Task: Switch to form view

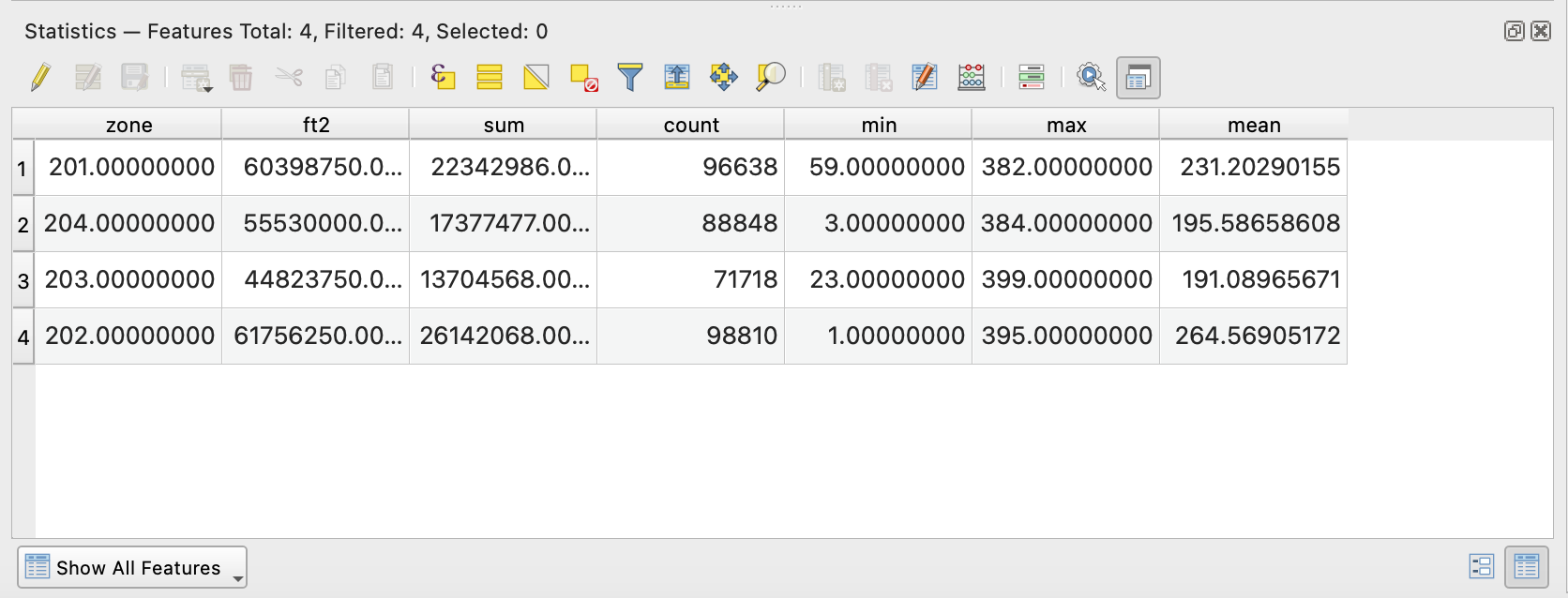Action: [1482, 566]
